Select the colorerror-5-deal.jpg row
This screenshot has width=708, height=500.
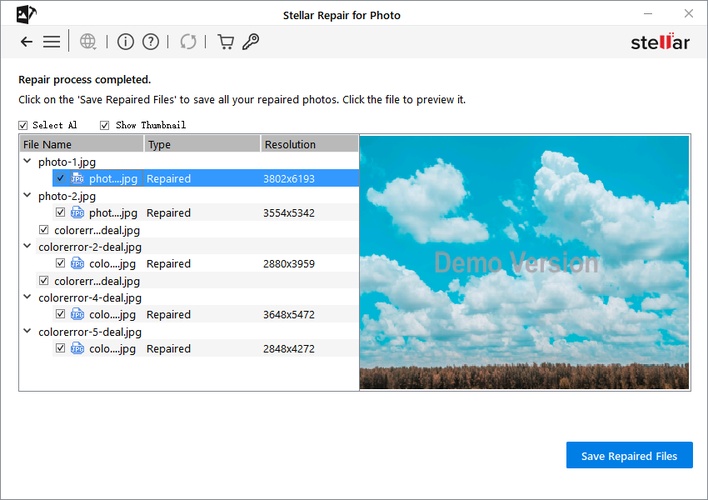(90, 332)
